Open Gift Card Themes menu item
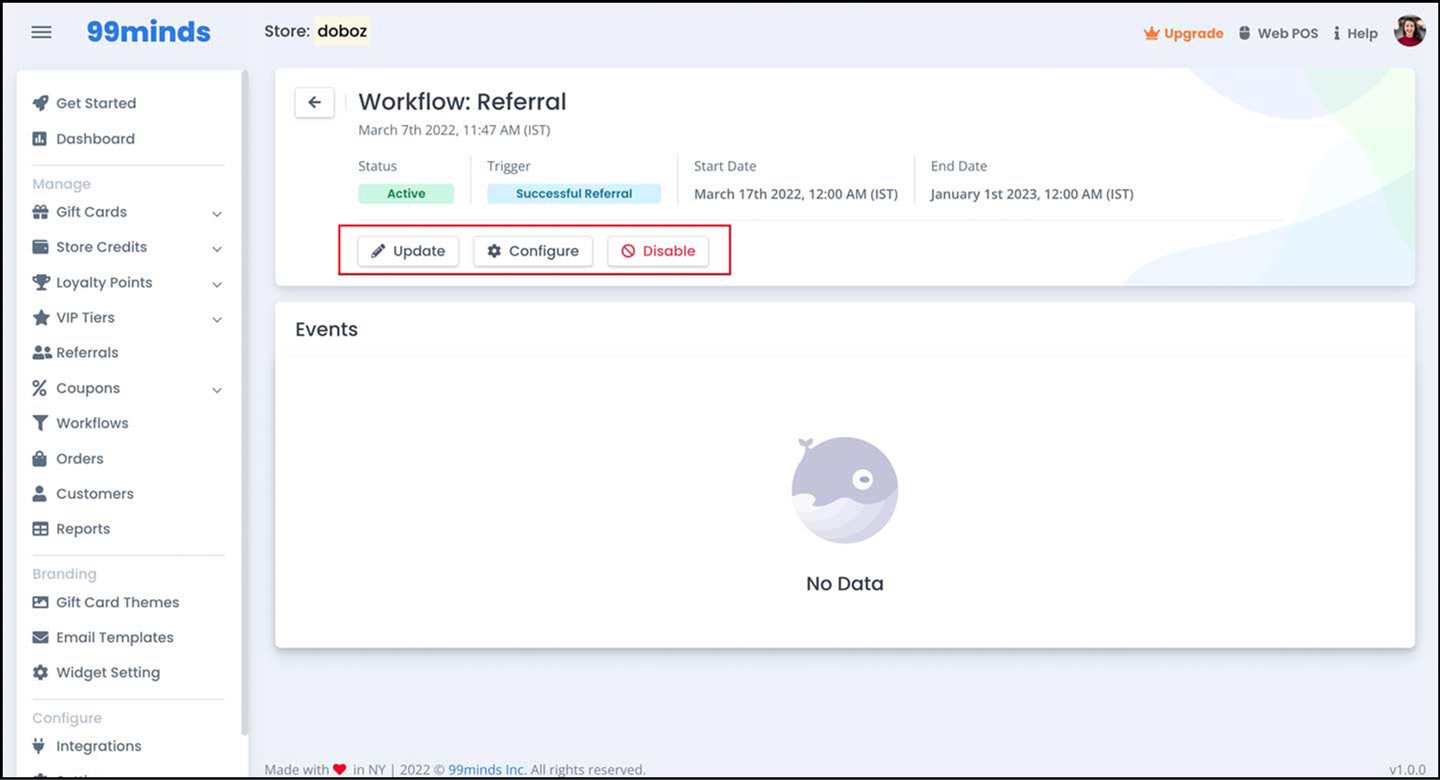The image size is (1440, 780). click(x=118, y=602)
